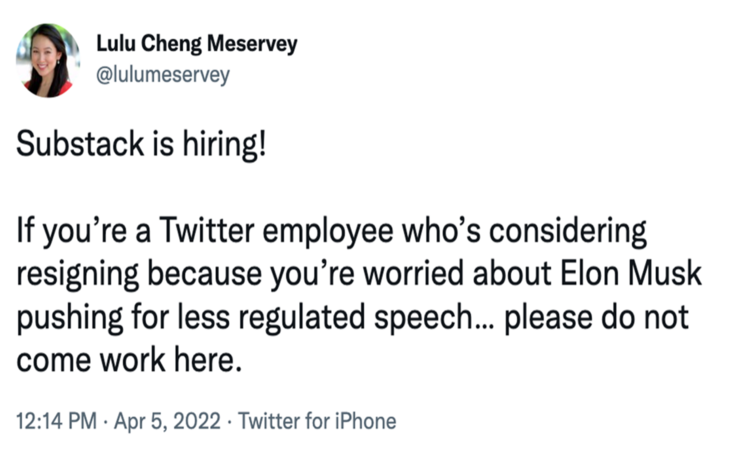Click the word "resigning" in the tweet

(x=77, y=275)
